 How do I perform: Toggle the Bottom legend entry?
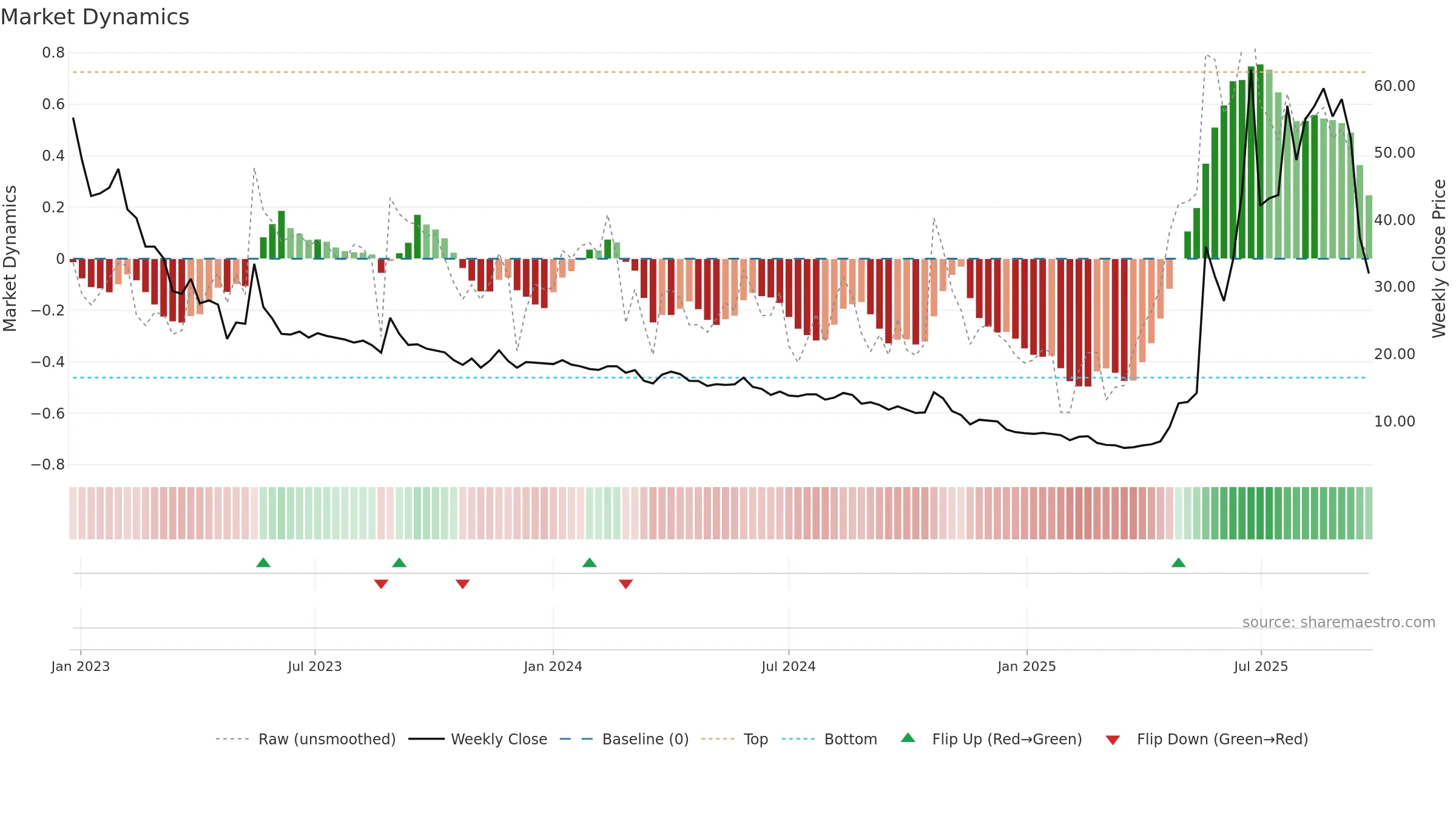[829, 739]
